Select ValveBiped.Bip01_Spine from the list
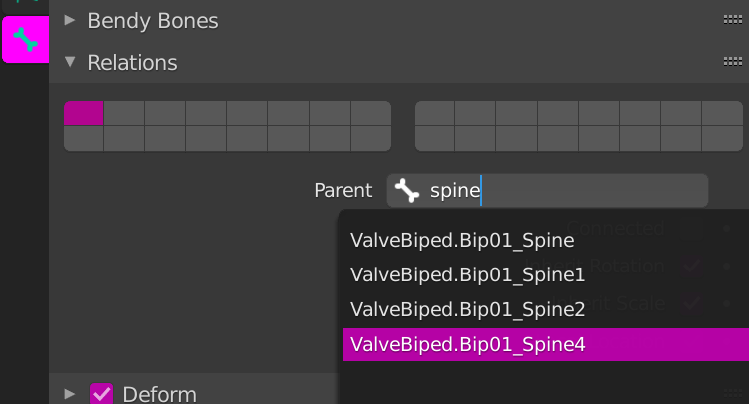This screenshot has height=404, width=749. click(462, 240)
